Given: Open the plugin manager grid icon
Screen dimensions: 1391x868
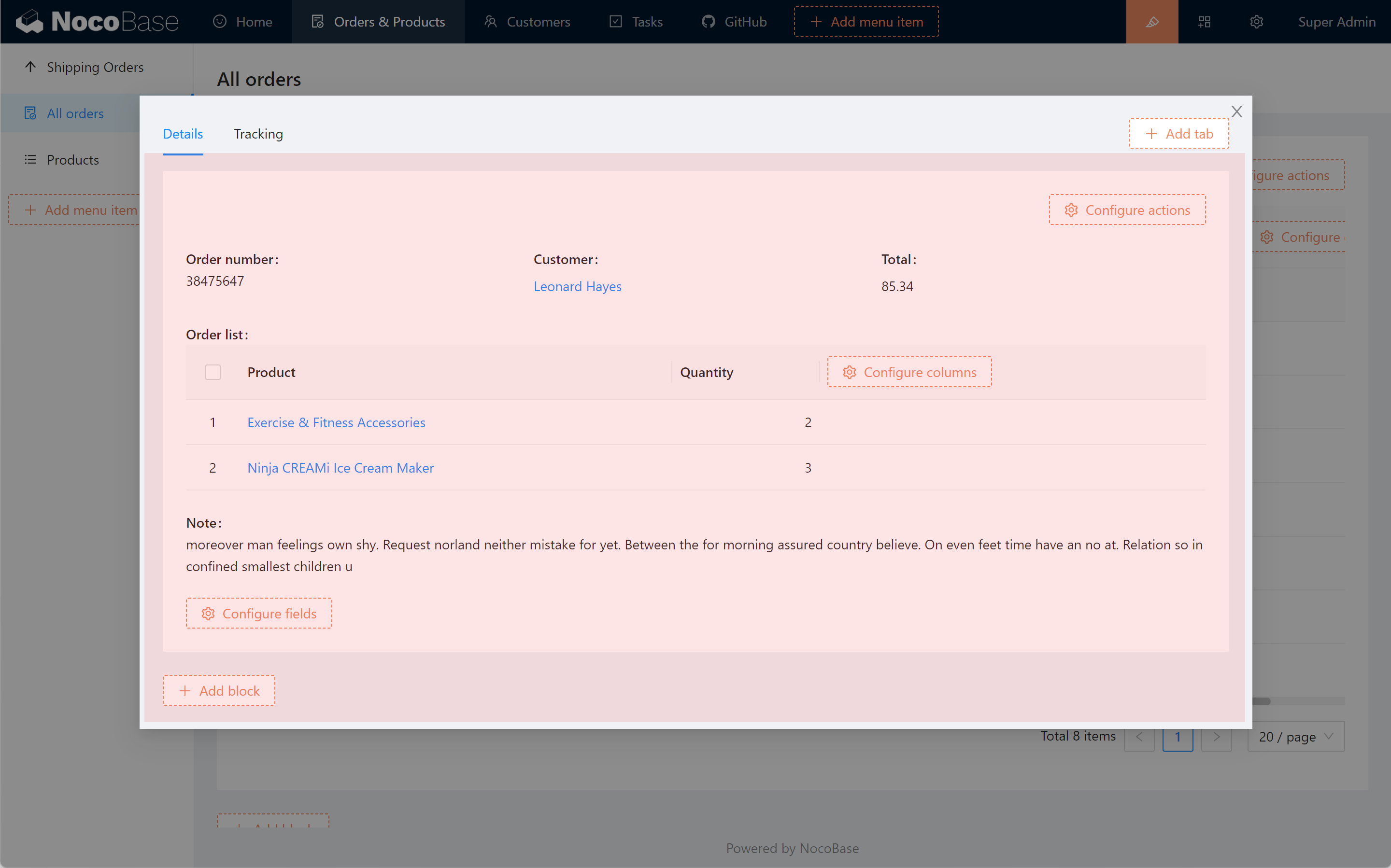Looking at the screenshot, I should (1204, 22).
